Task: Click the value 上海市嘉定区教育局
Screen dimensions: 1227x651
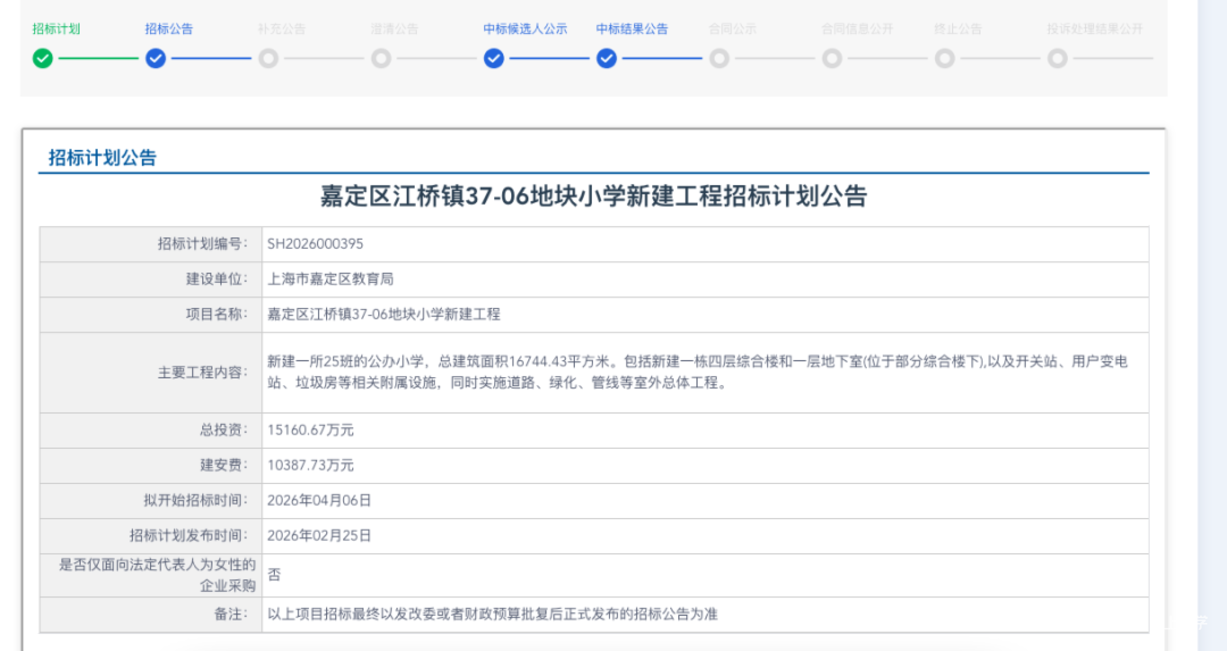Action: (x=331, y=279)
